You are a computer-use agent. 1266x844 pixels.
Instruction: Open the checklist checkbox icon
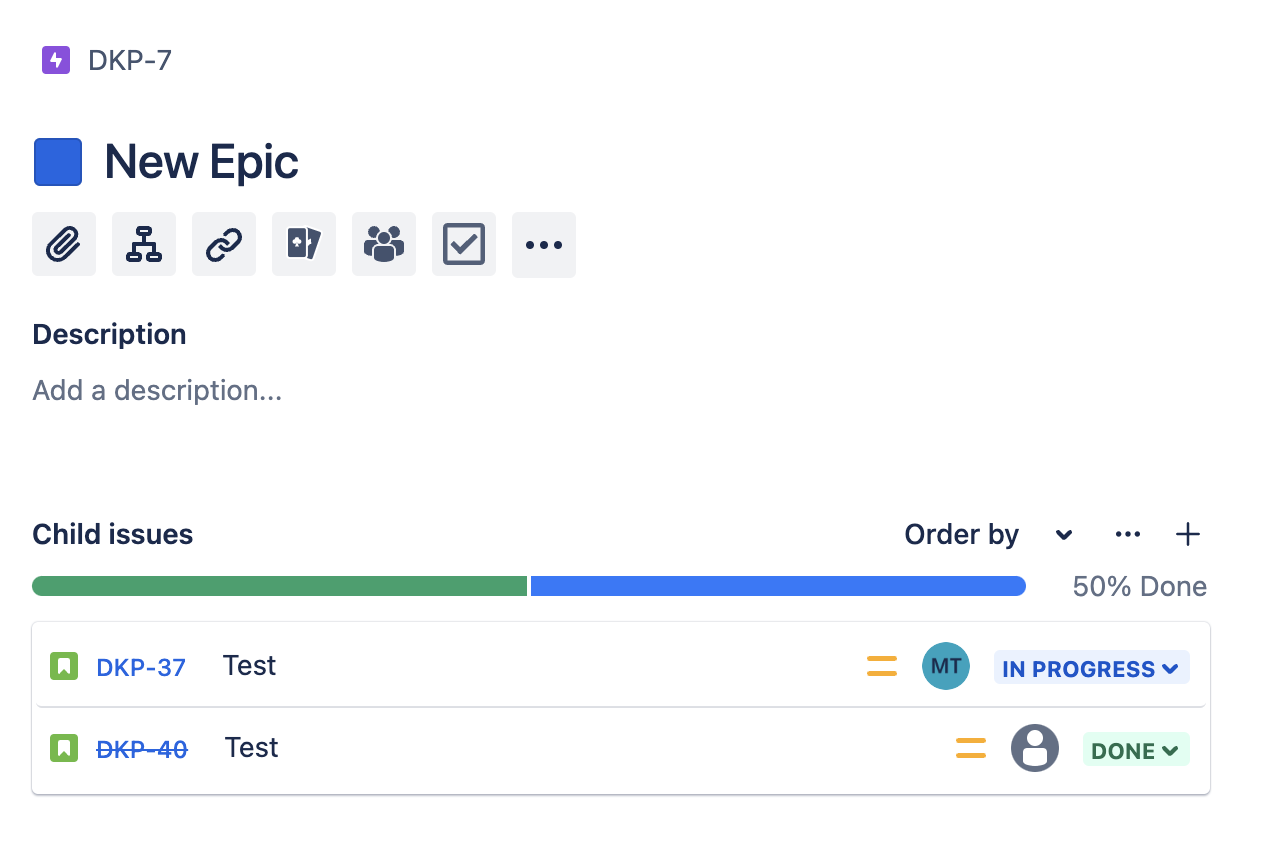coord(463,244)
